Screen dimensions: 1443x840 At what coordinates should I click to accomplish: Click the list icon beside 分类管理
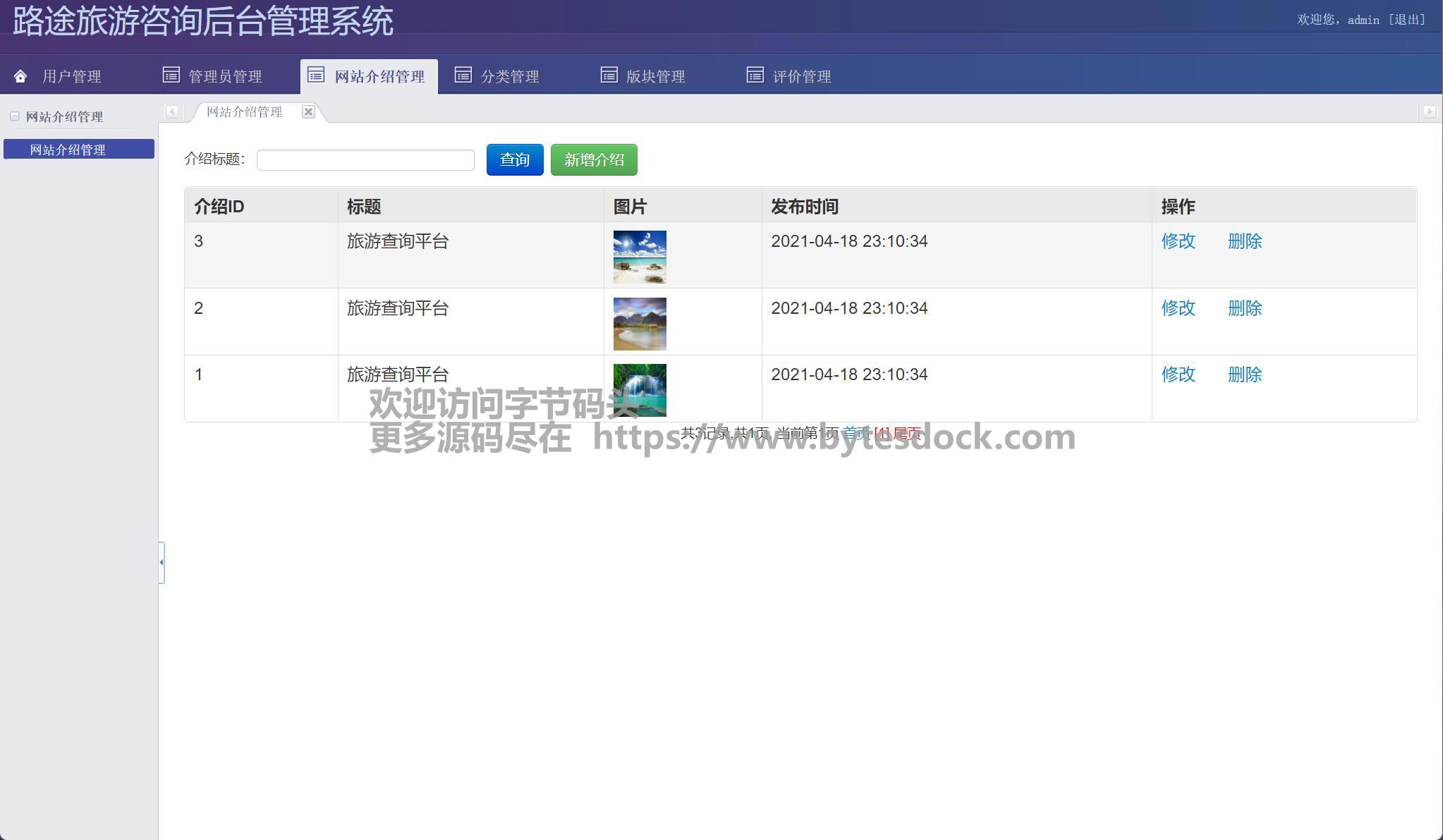tap(463, 75)
